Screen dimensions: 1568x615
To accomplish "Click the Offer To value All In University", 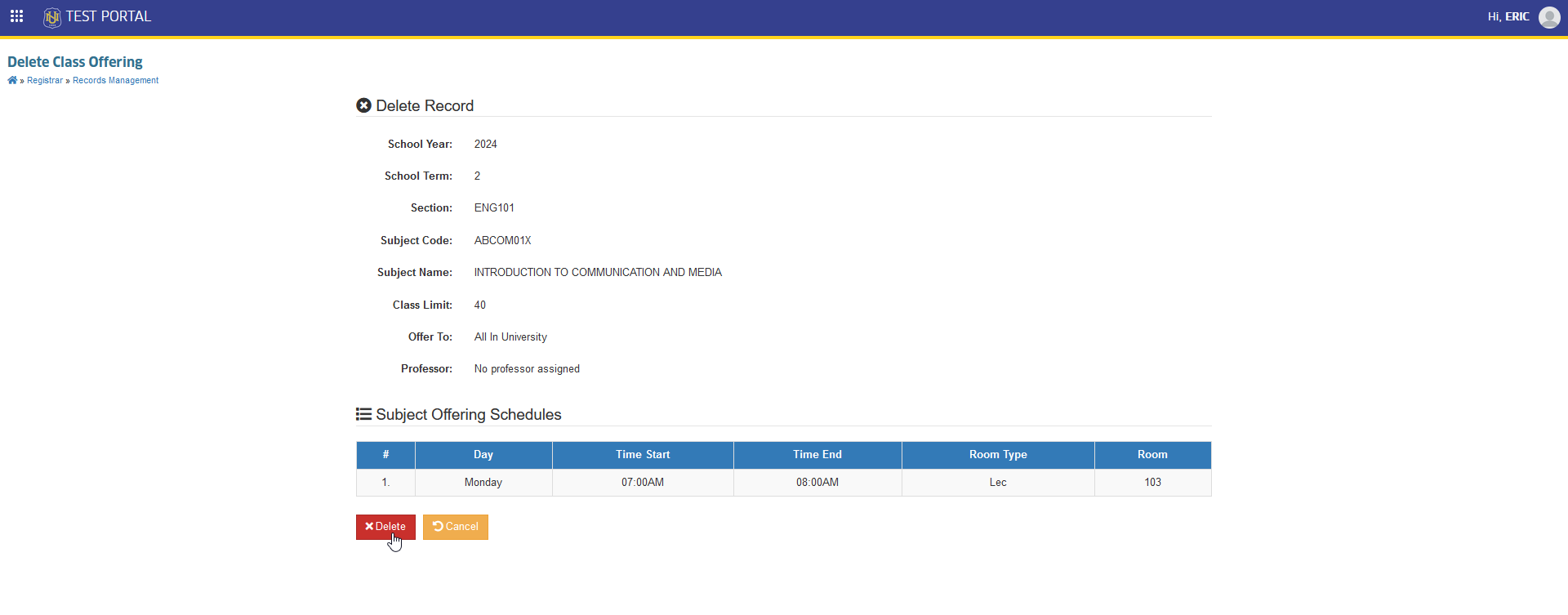I will 510,336.
